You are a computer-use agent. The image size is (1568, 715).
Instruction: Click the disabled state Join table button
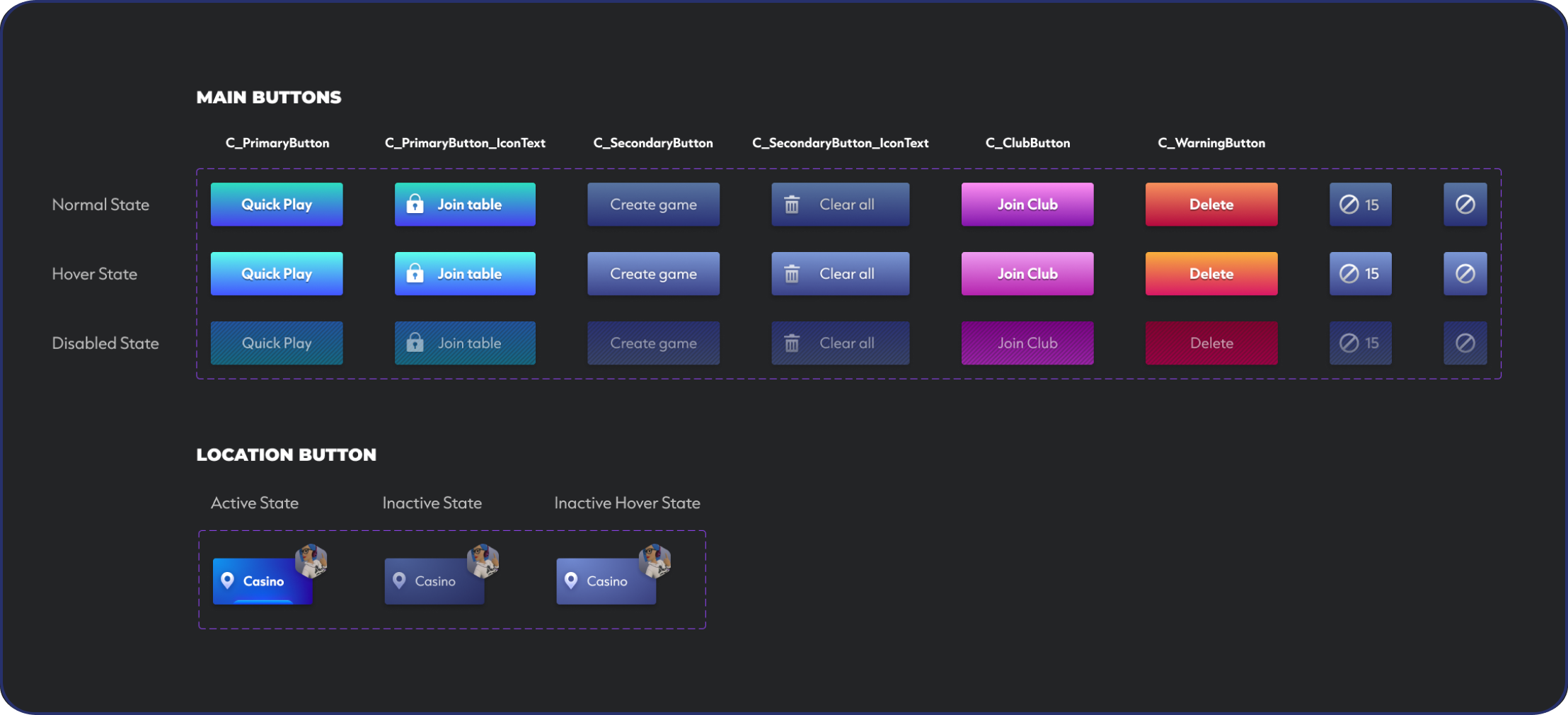465,343
